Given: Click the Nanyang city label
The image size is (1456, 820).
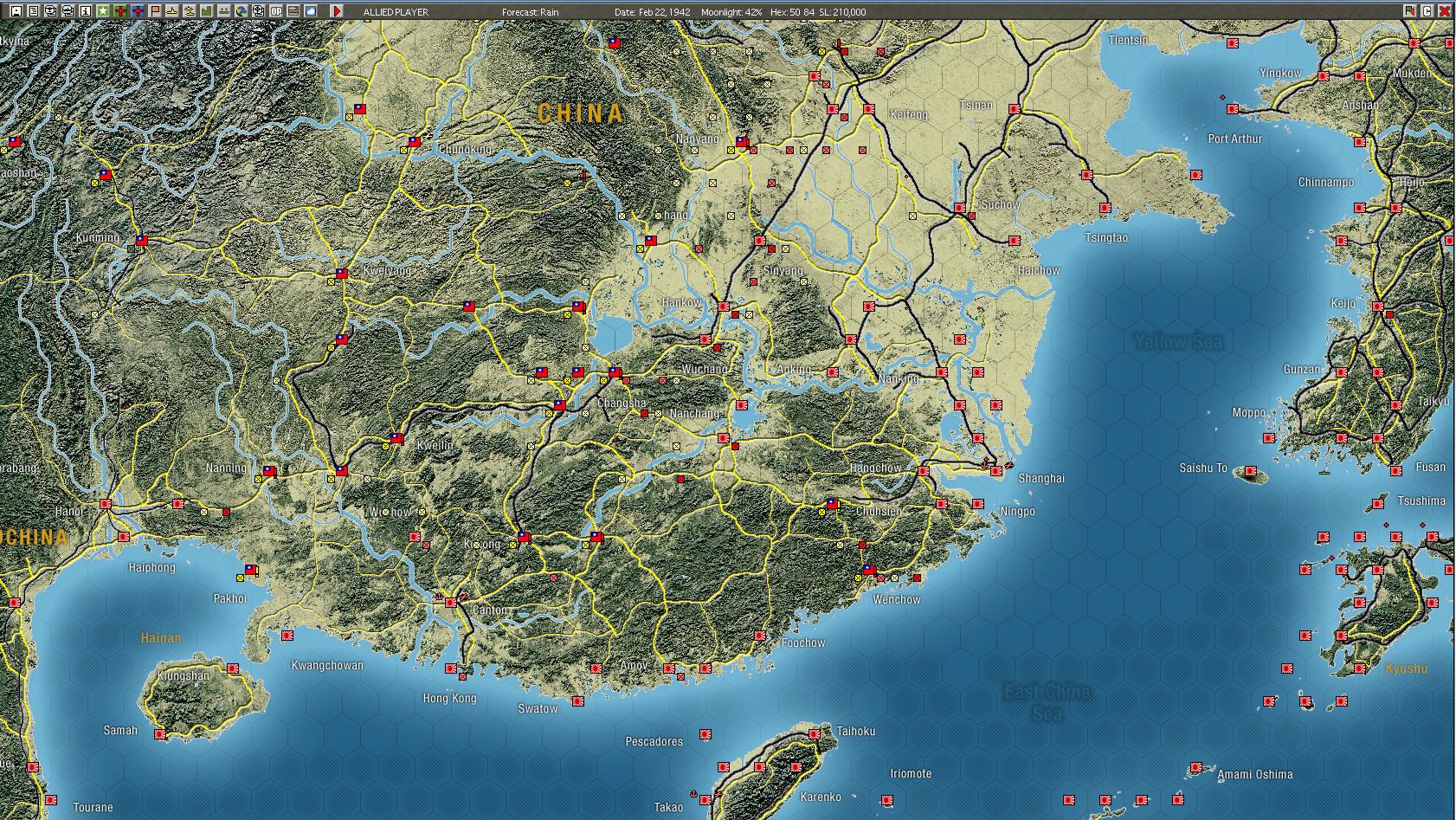Looking at the screenshot, I should click(698, 139).
